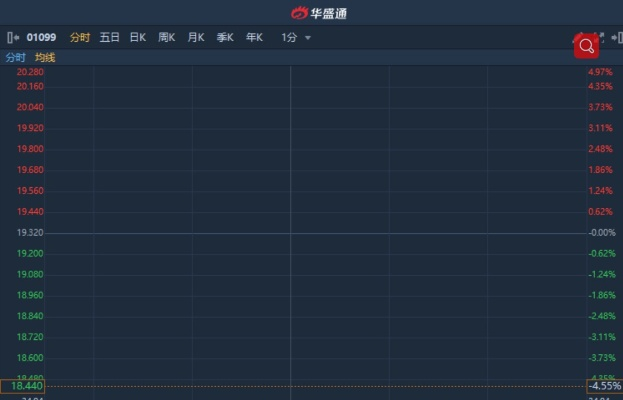
Task: Switch to the 五日 five-day tab
Action: (x=109, y=38)
